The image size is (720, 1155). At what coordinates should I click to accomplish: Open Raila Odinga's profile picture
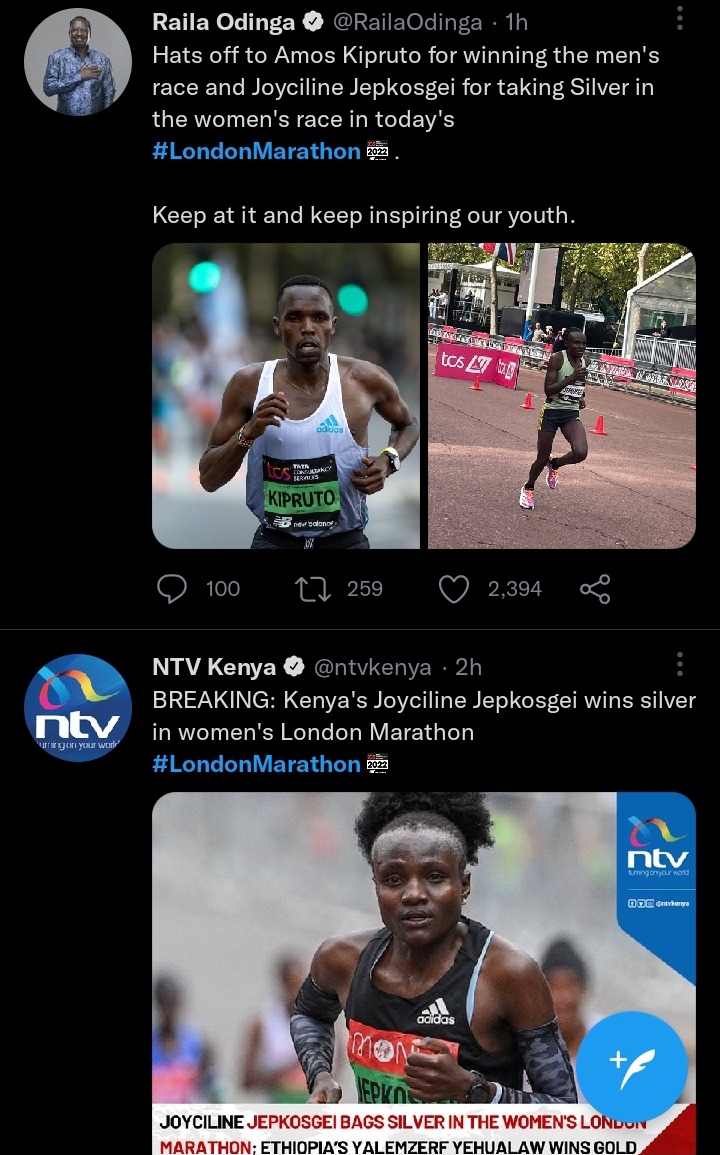click(x=78, y=63)
